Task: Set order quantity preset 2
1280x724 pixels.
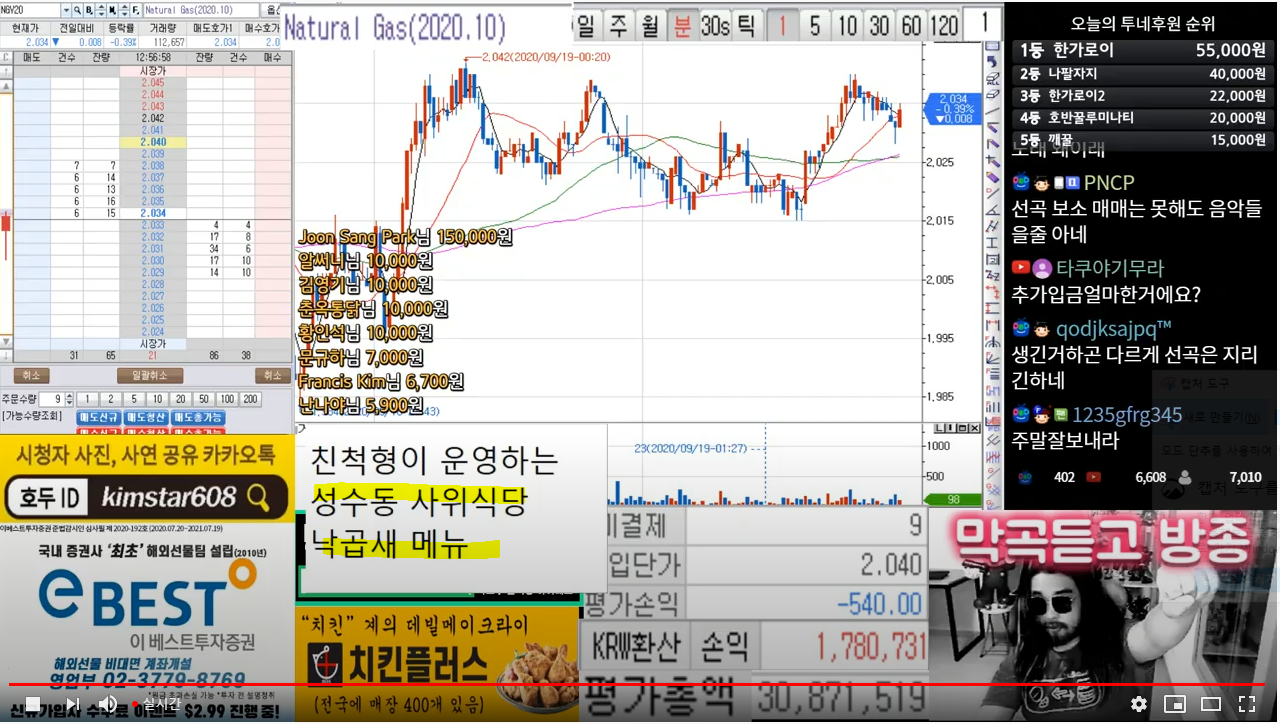Action: (x=111, y=399)
